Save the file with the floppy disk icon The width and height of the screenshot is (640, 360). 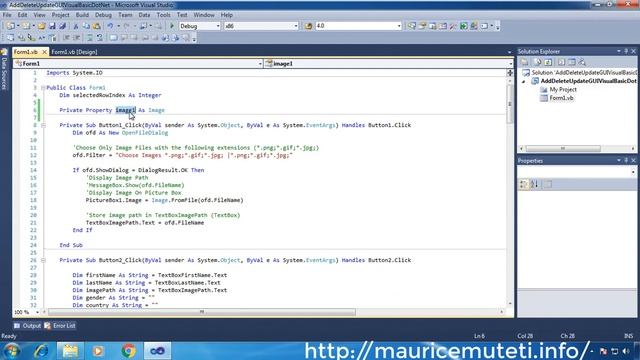52,26
